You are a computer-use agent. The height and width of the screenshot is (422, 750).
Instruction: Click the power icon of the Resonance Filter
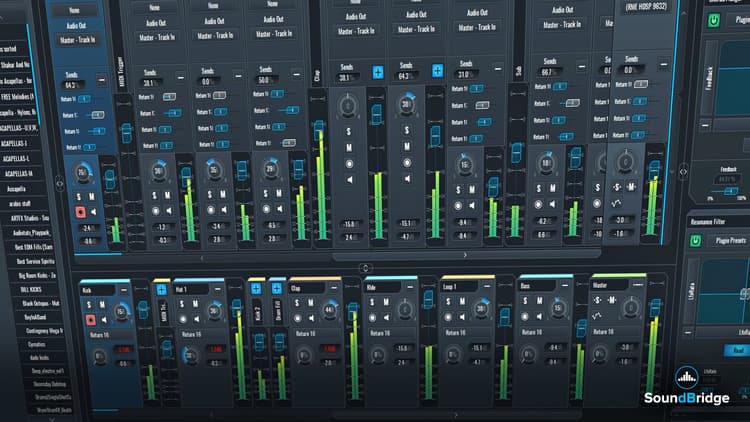[695, 241]
